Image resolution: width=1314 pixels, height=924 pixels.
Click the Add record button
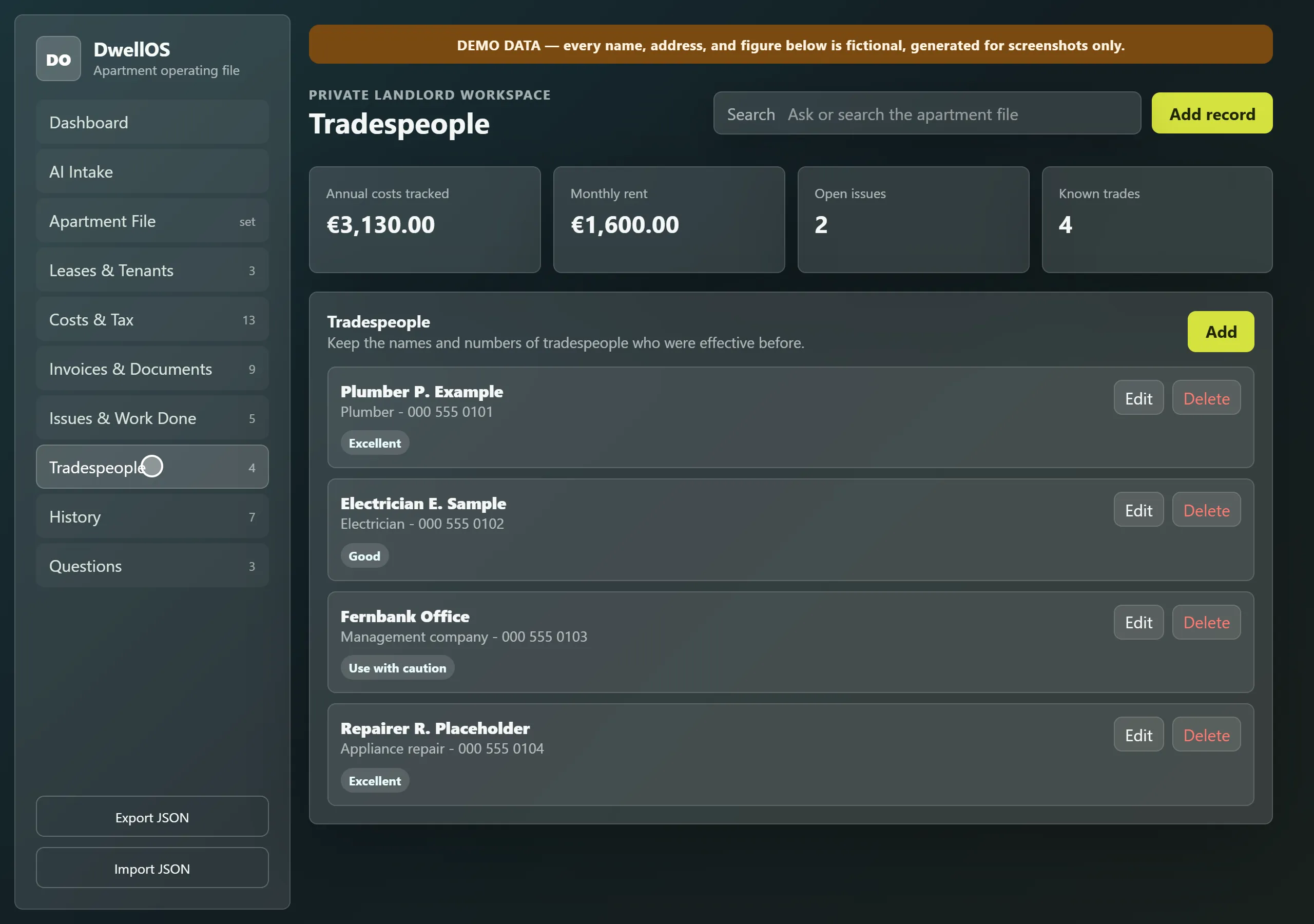pos(1211,114)
